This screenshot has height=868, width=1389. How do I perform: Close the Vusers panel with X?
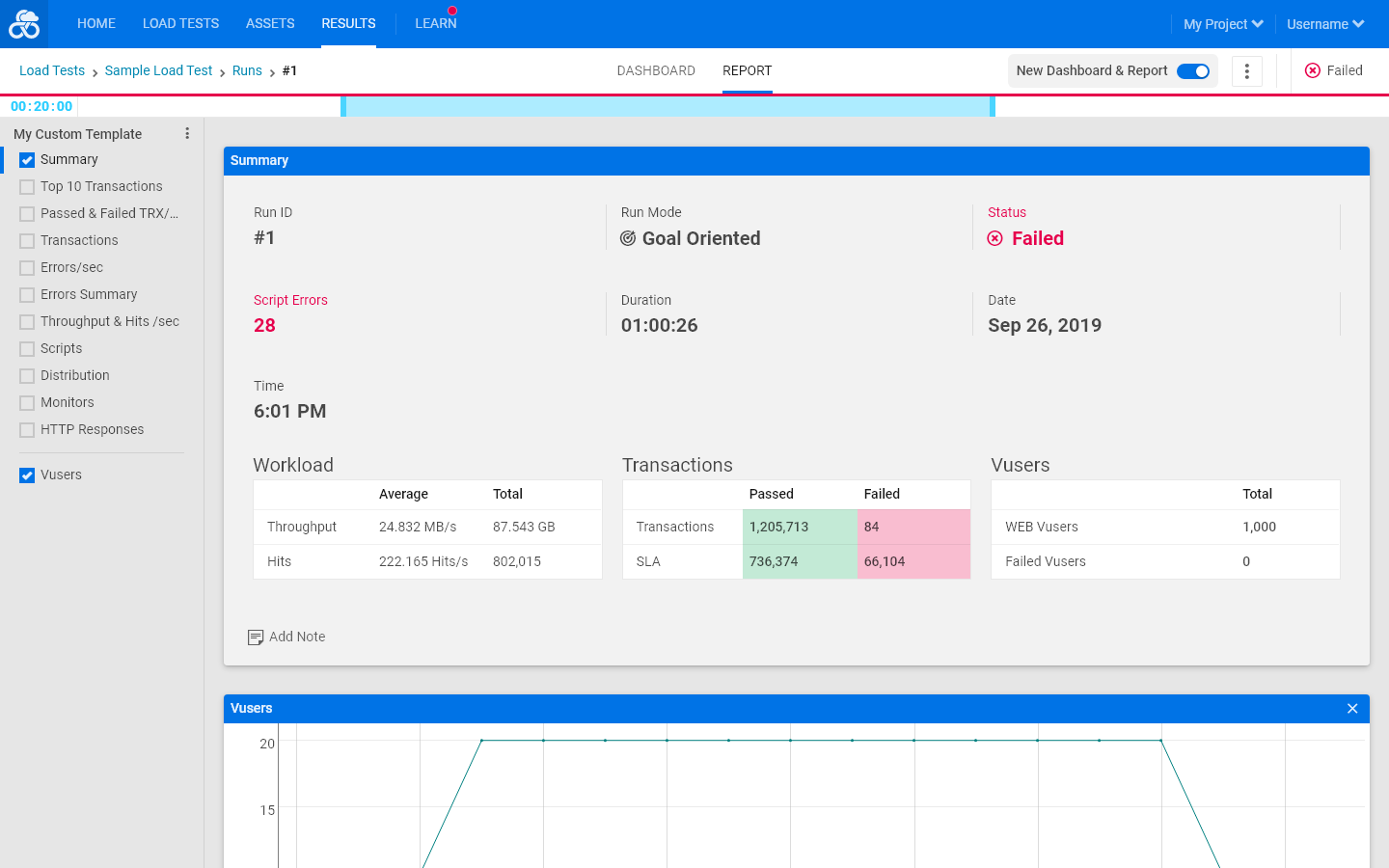(1352, 709)
